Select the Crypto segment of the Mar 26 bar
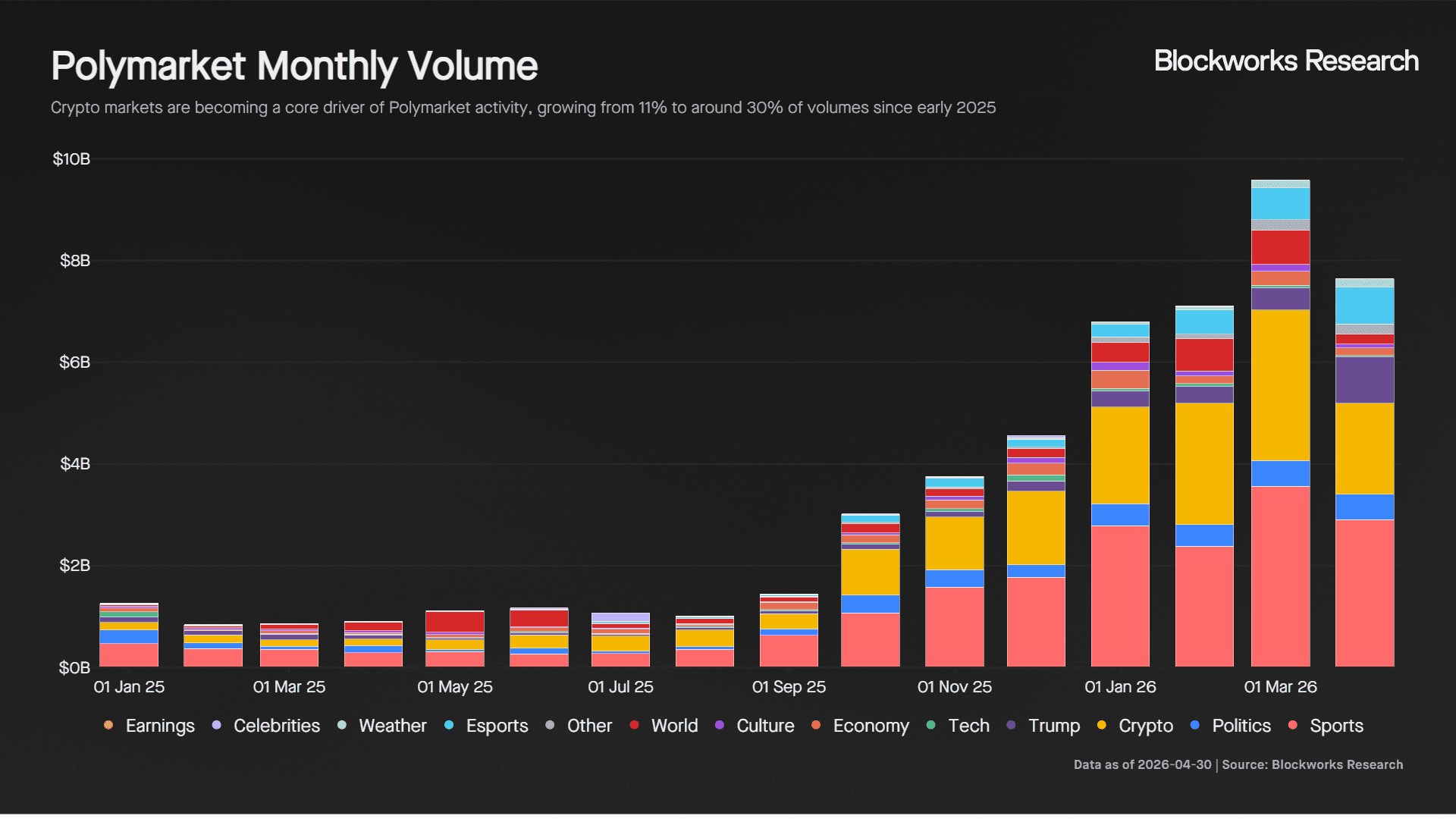The image size is (1456, 819). point(1280,385)
